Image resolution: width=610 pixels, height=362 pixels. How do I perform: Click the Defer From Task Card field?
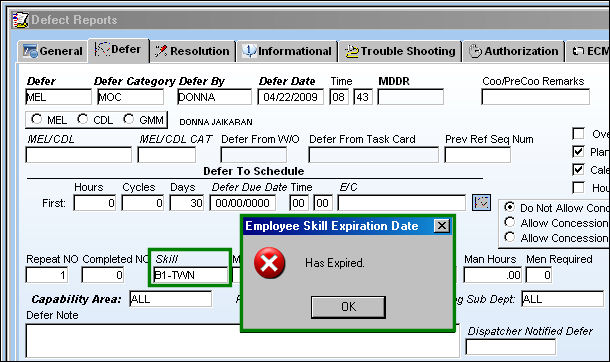(x=373, y=155)
